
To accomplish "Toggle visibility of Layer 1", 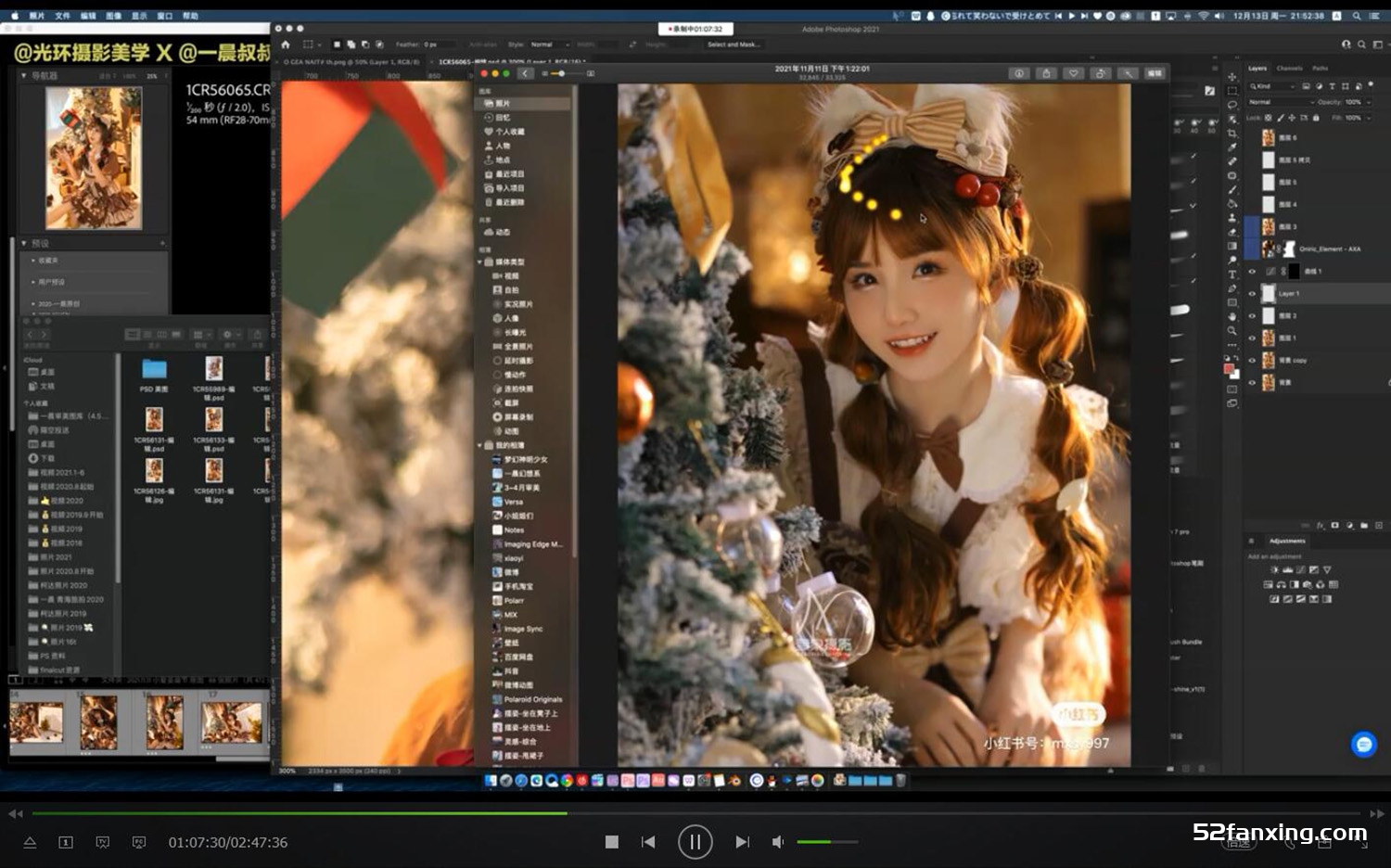I will [x=1252, y=294].
